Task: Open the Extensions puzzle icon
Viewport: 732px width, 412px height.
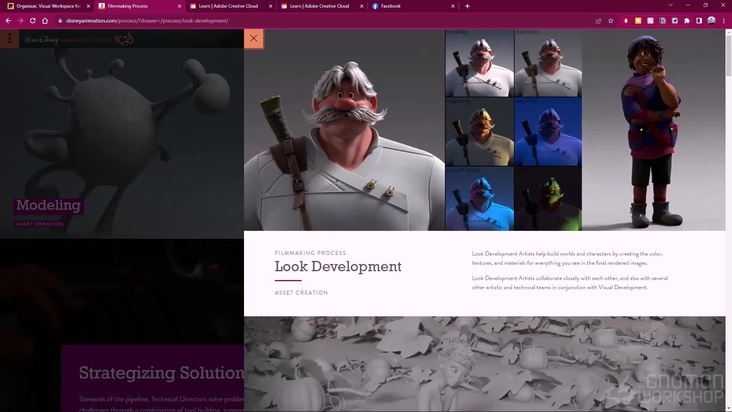Action: [687, 20]
